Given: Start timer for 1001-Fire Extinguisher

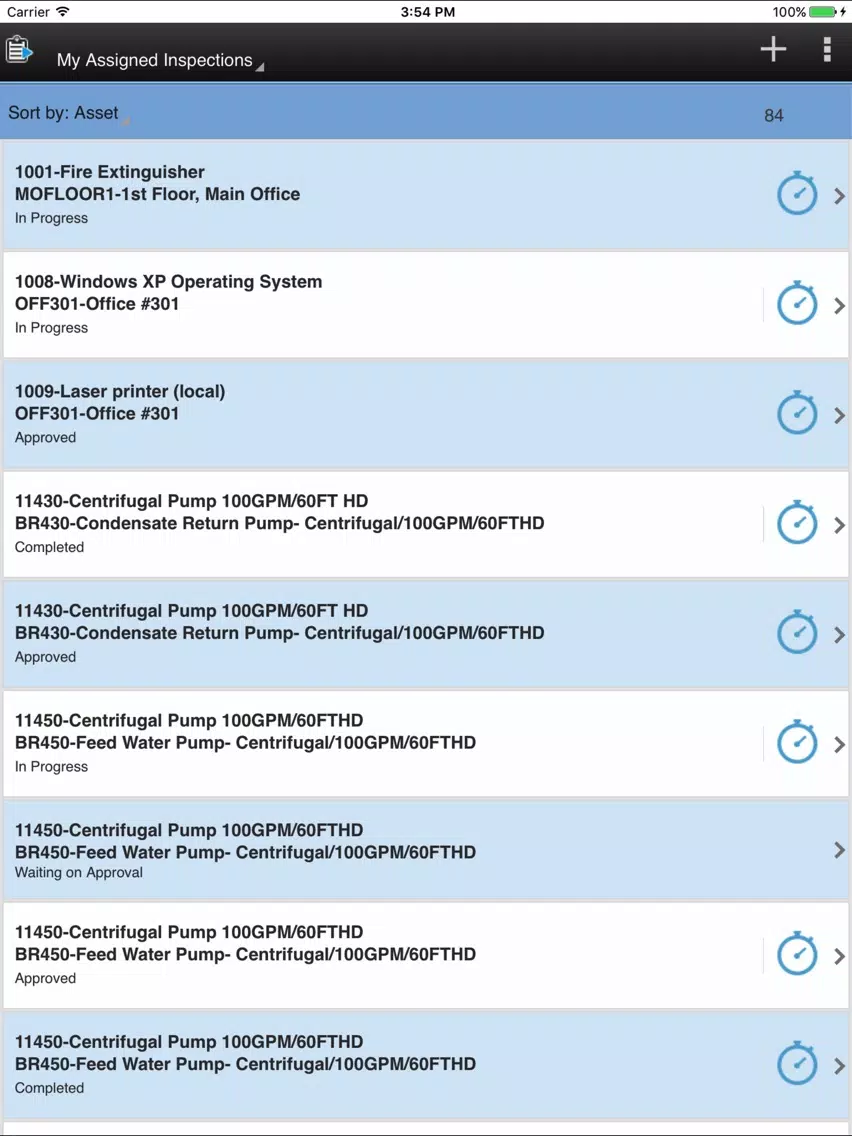Looking at the screenshot, I should [797, 194].
